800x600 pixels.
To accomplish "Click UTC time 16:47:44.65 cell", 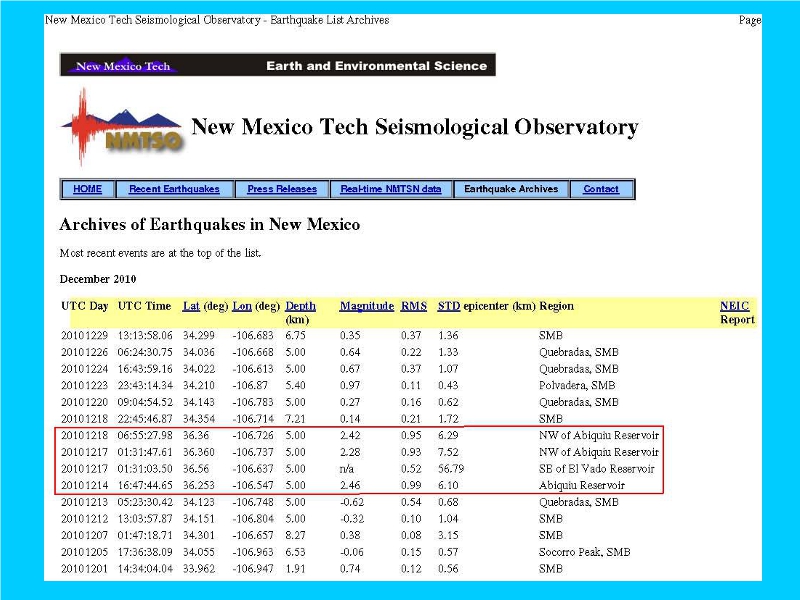I will (x=145, y=486).
